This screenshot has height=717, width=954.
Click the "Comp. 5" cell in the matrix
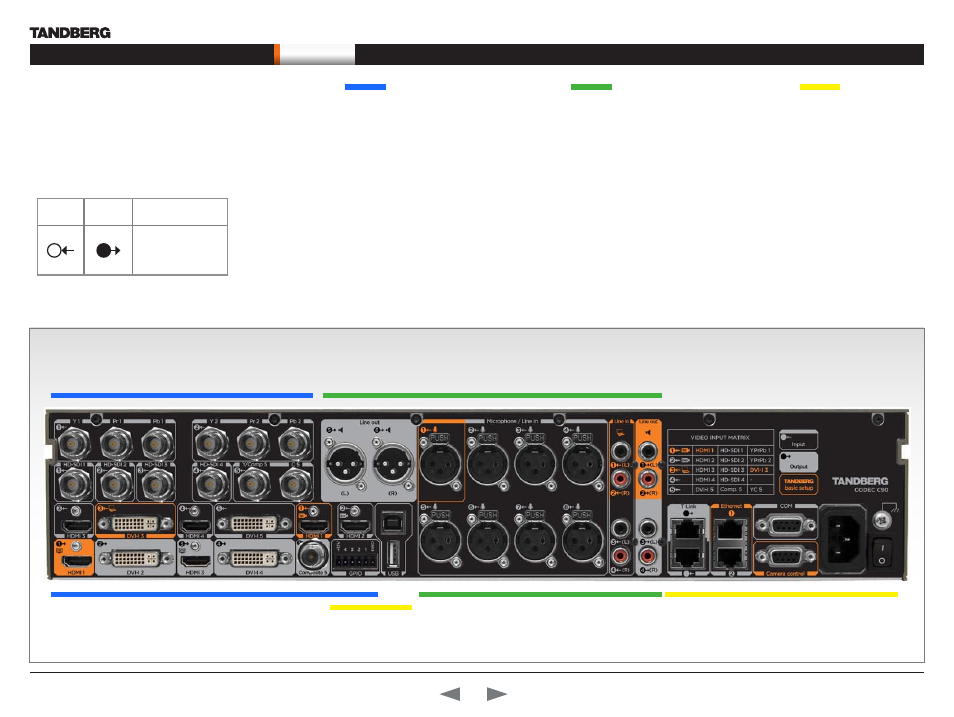[x=732, y=489]
